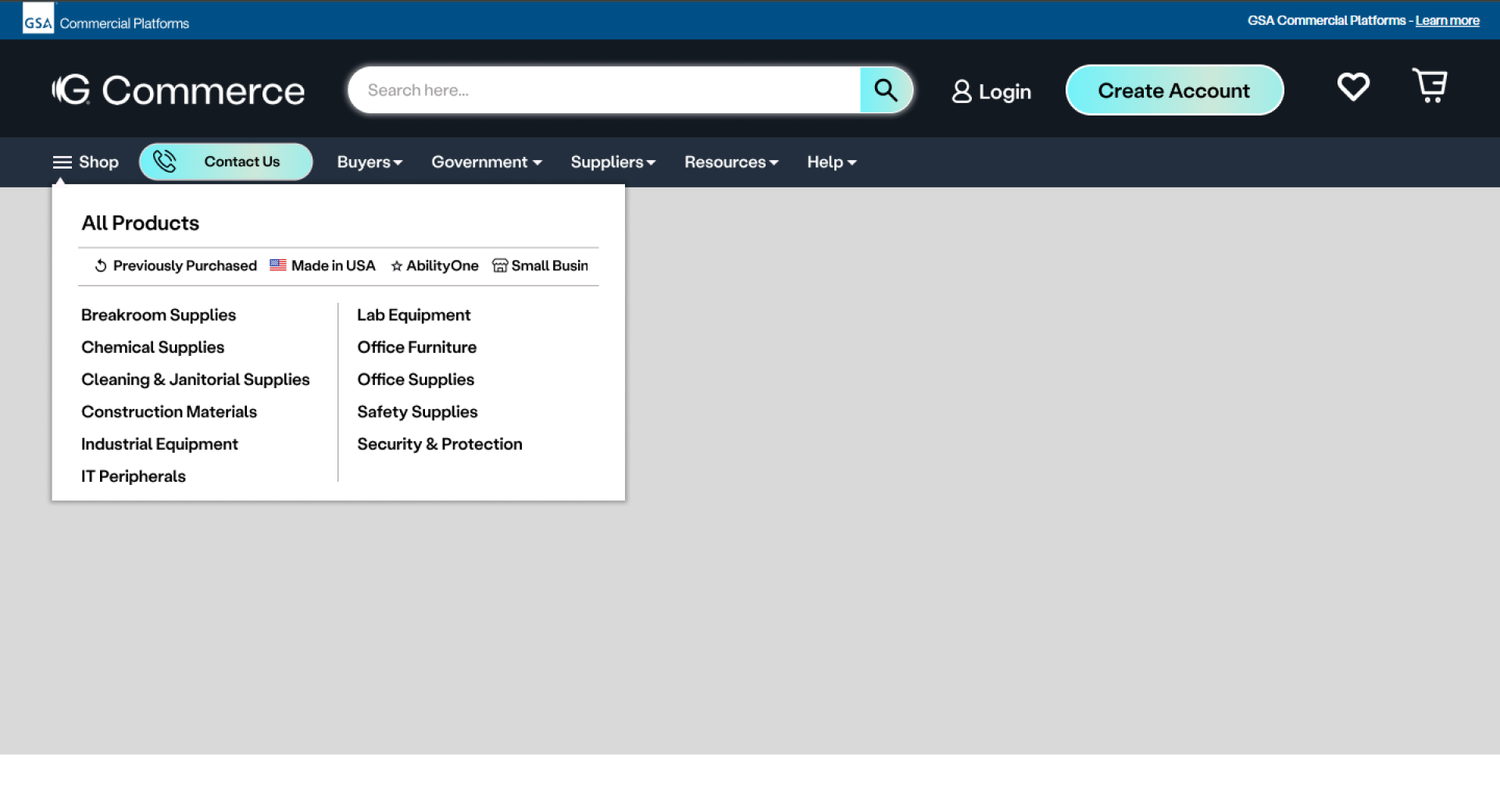The width and height of the screenshot is (1500, 812).
Task: Open Cleaning & Janitorial Supplies category
Action: click(x=195, y=379)
